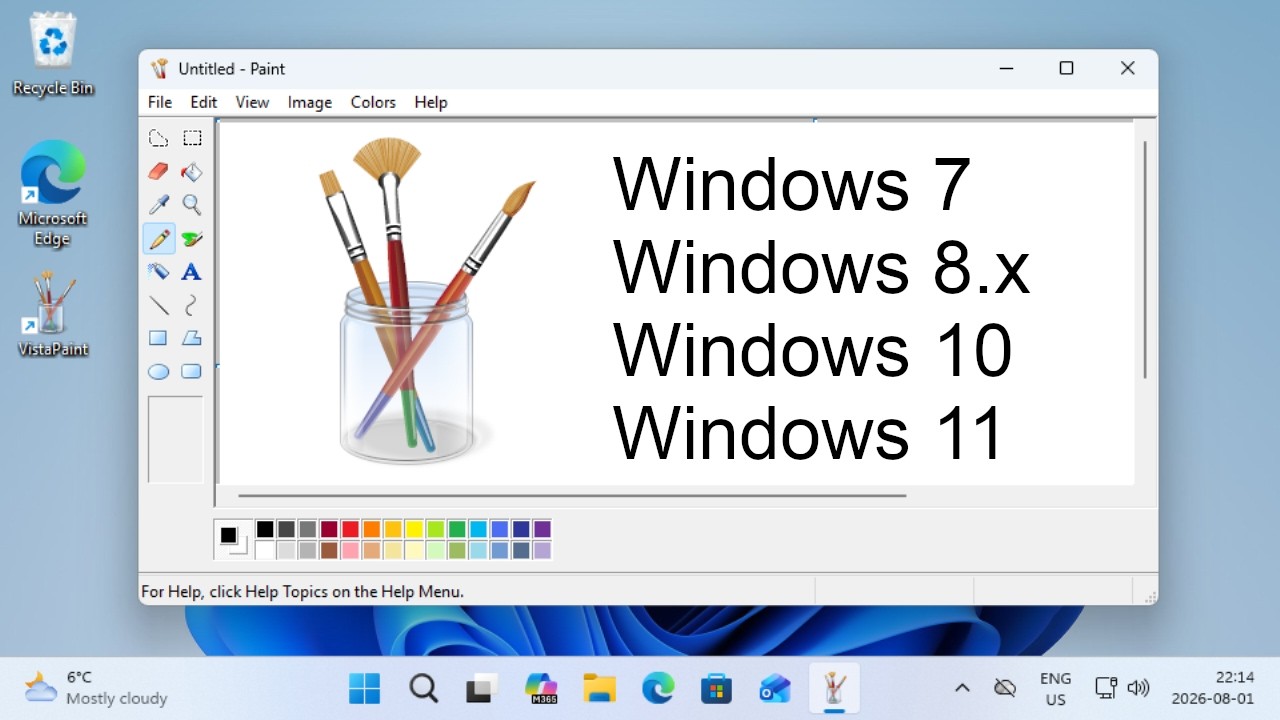The width and height of the screenshot is (1280, 720).
Task: Select the Polygon shape tool
Action: point(192,338)
